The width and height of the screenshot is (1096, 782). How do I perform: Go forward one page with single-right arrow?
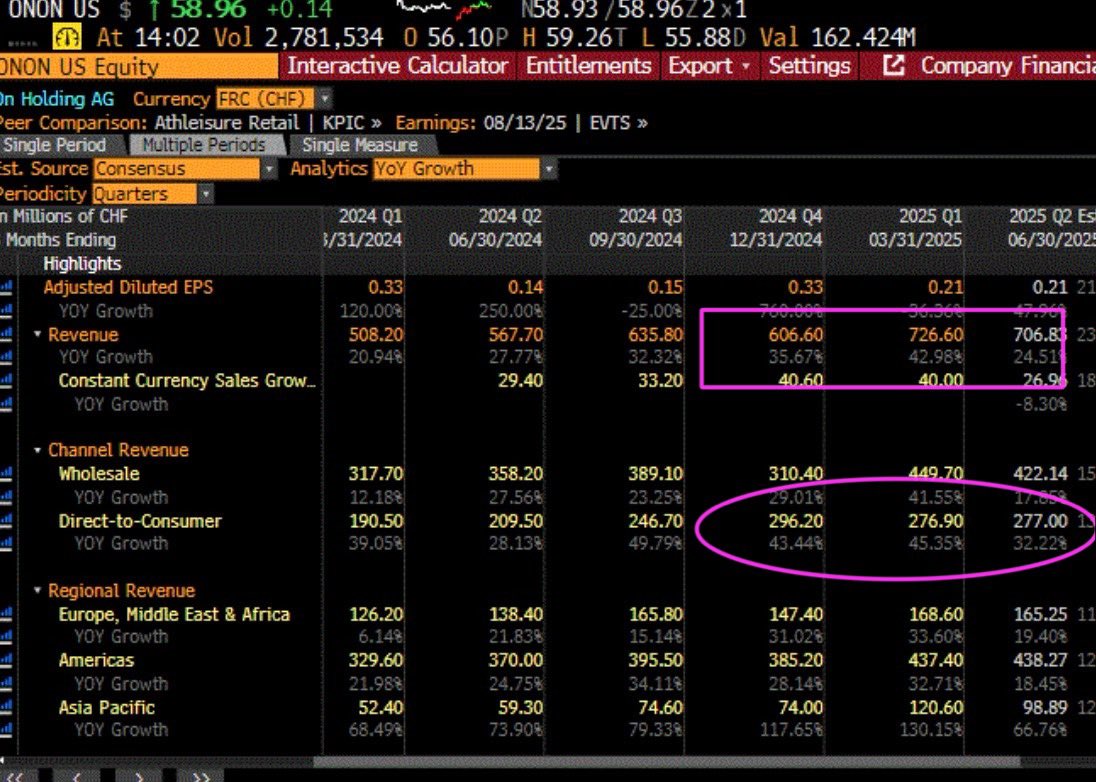click(139, 776)
